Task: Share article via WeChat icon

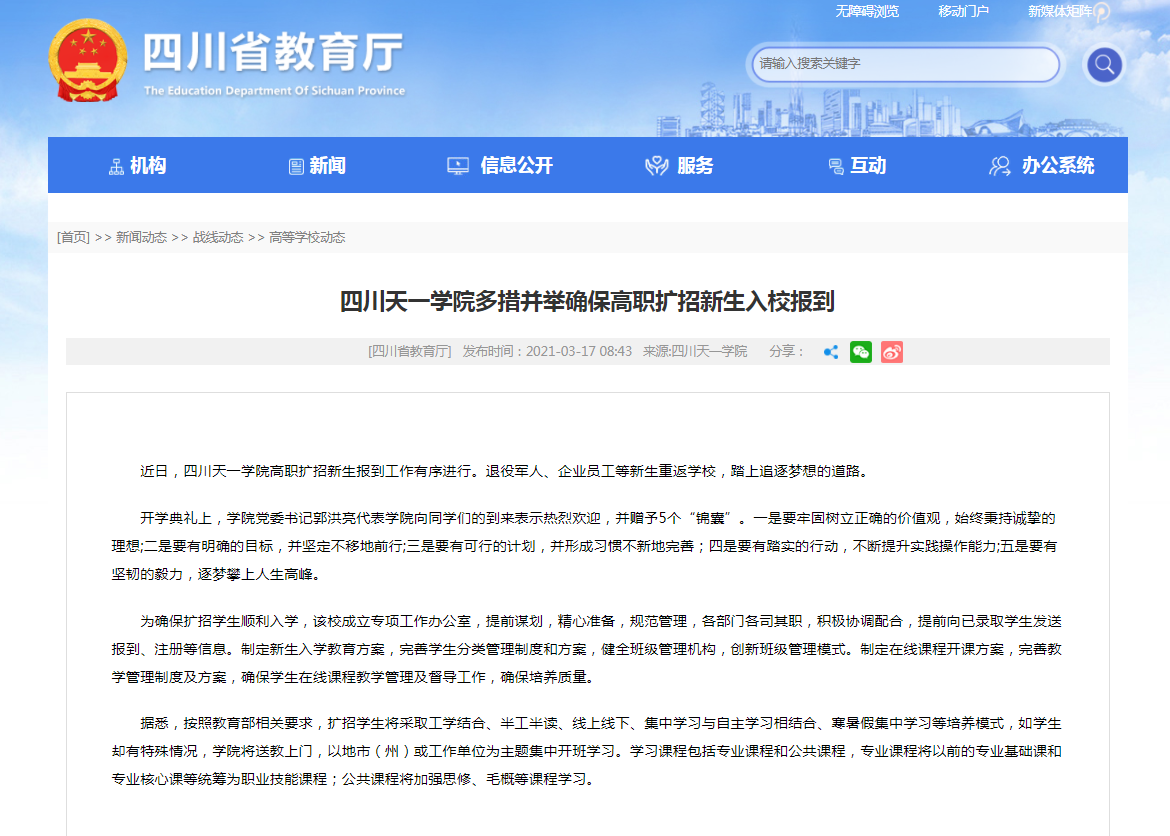Action: tap(860, 352)
